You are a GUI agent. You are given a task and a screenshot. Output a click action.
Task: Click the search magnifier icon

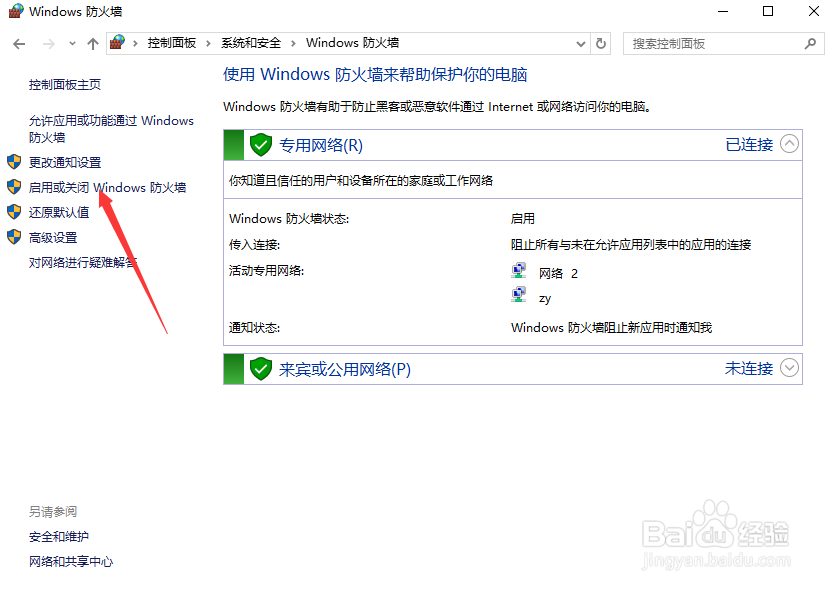810,43
